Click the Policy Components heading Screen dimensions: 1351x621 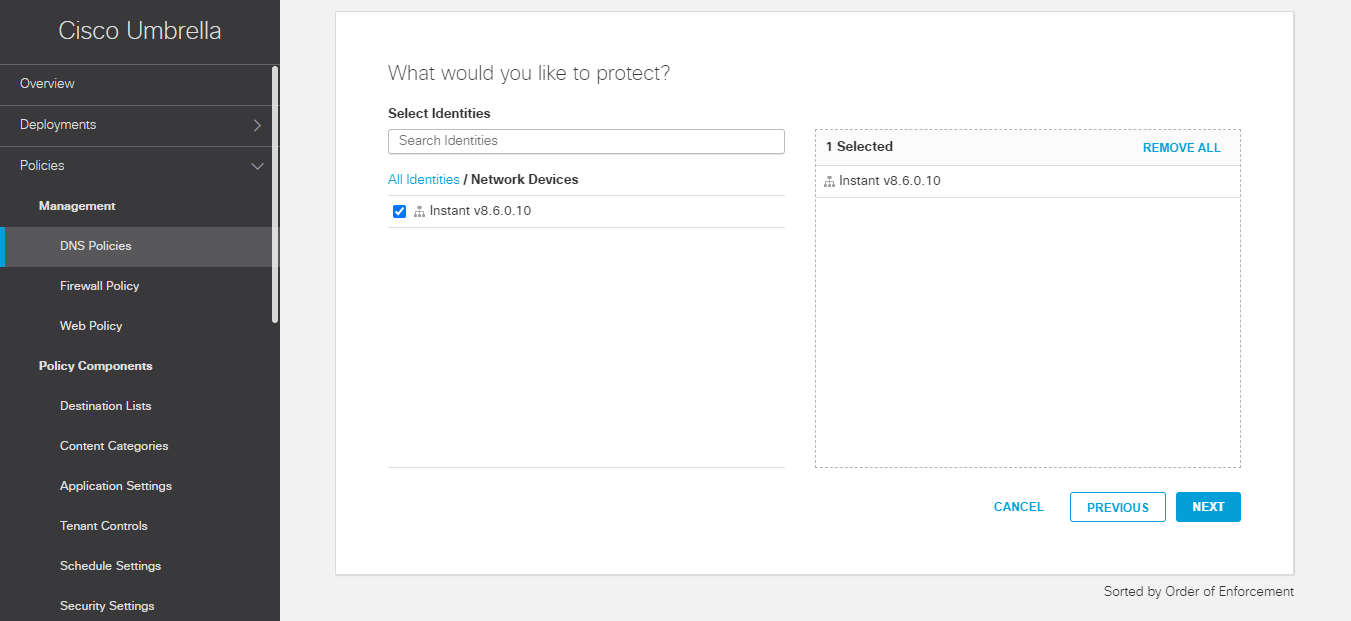96,366
